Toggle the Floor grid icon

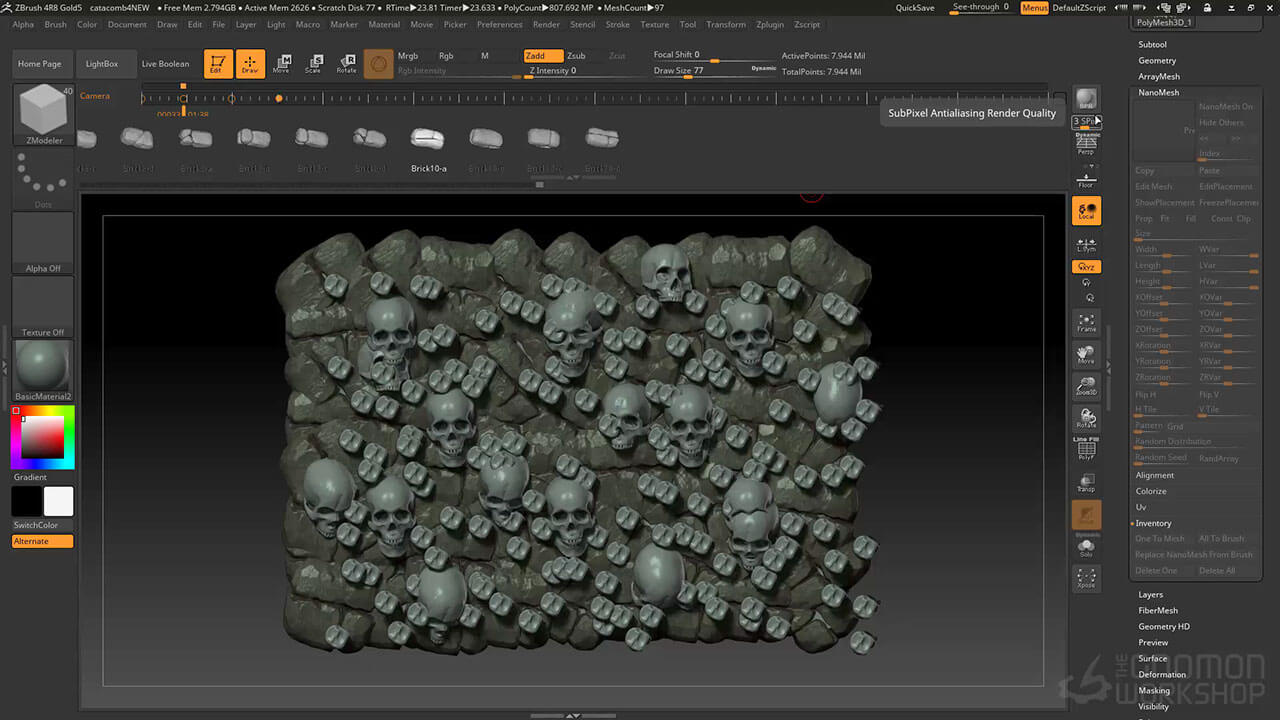point(1086,179)
